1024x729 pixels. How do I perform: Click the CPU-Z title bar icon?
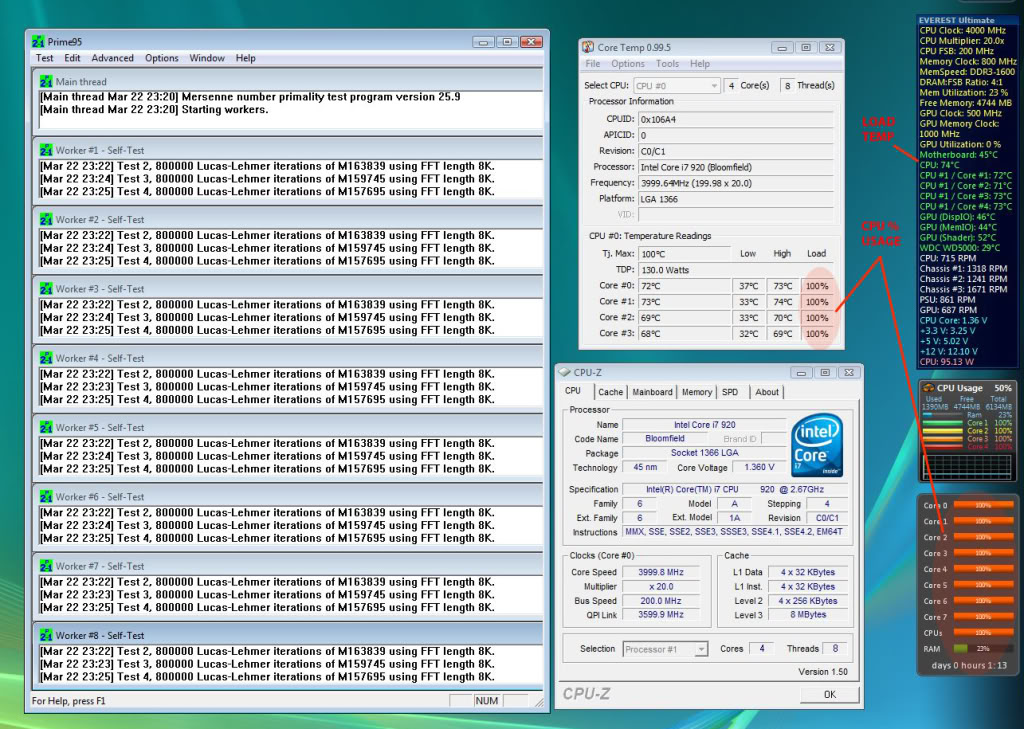[x=564, y=372]
